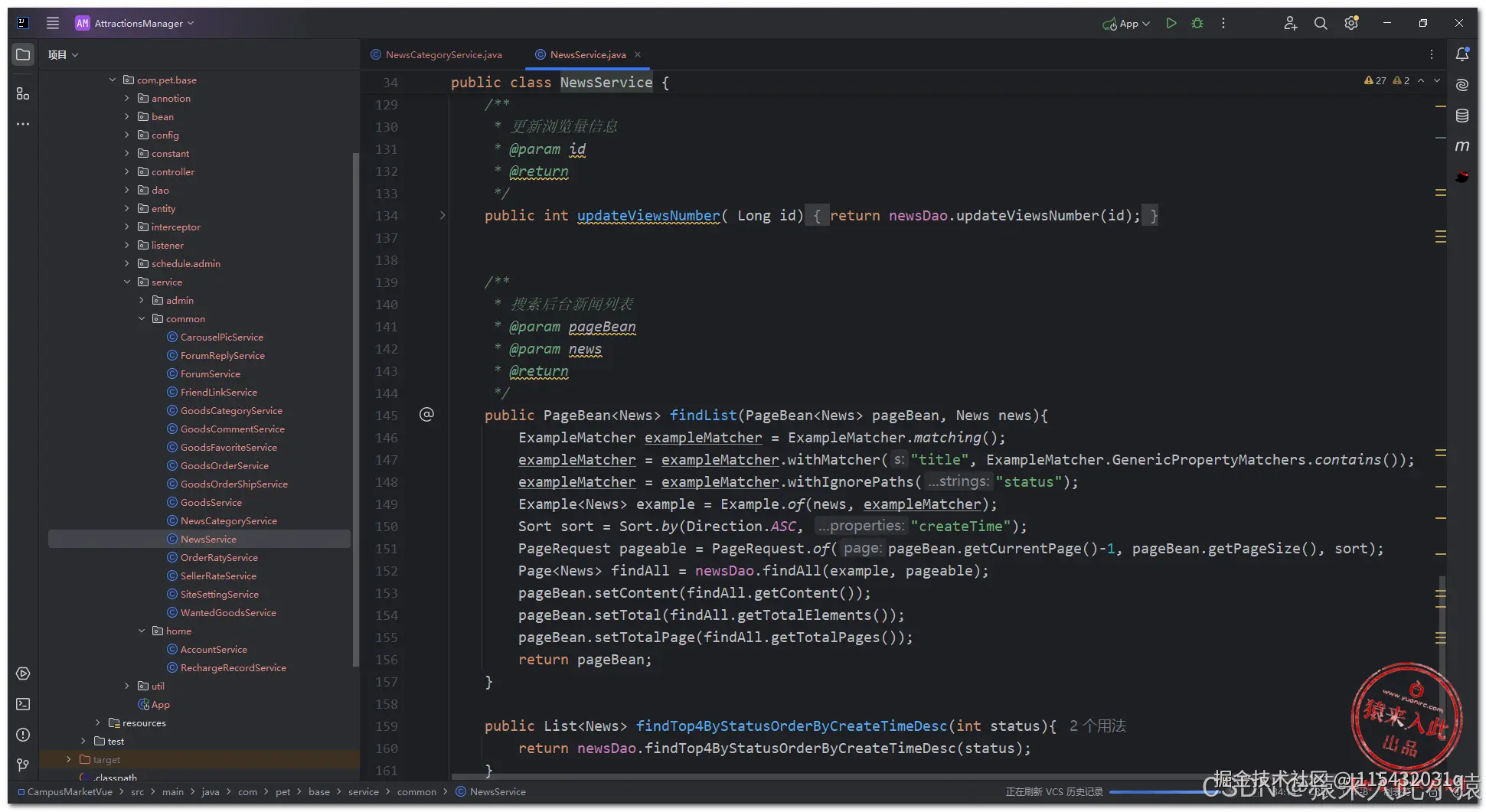The height and width of the screenshot is (812, 1486).
Task: Select NewsService in project tree
Action: pyautogui.click(x=199, y=539)
